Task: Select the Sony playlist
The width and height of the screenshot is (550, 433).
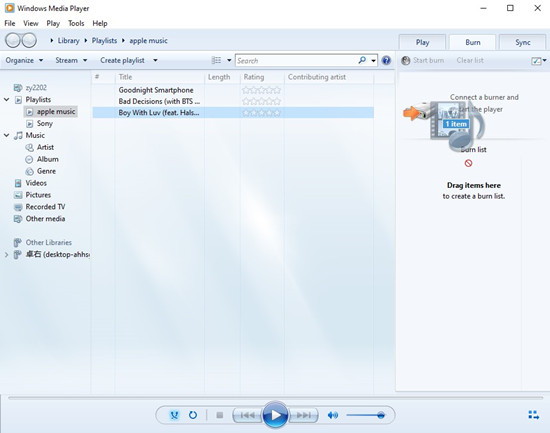Action: [x=39, y=124]
